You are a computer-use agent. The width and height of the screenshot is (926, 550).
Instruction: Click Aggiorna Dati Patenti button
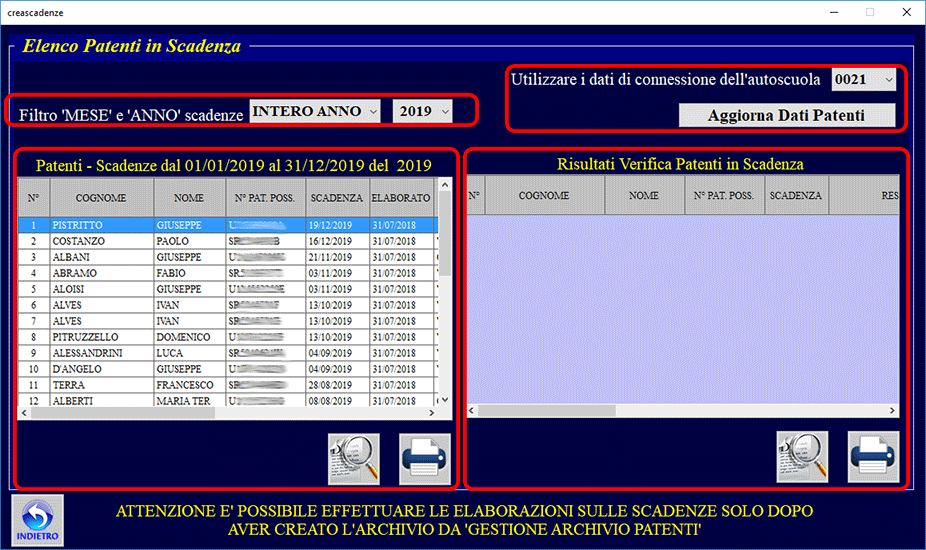click(787, 115)
